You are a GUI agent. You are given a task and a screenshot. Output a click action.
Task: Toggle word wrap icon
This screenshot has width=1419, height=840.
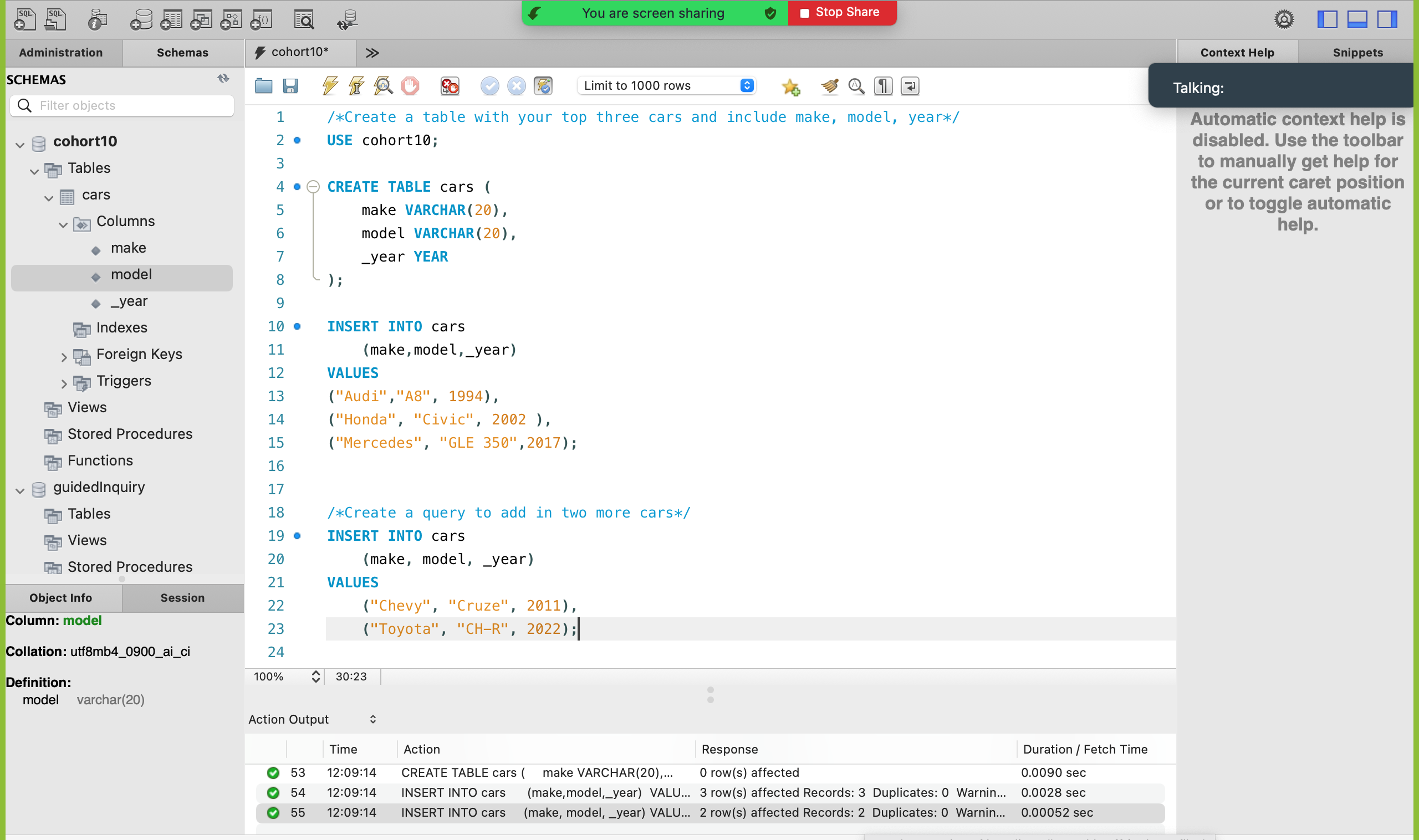[x=910, y=86]
